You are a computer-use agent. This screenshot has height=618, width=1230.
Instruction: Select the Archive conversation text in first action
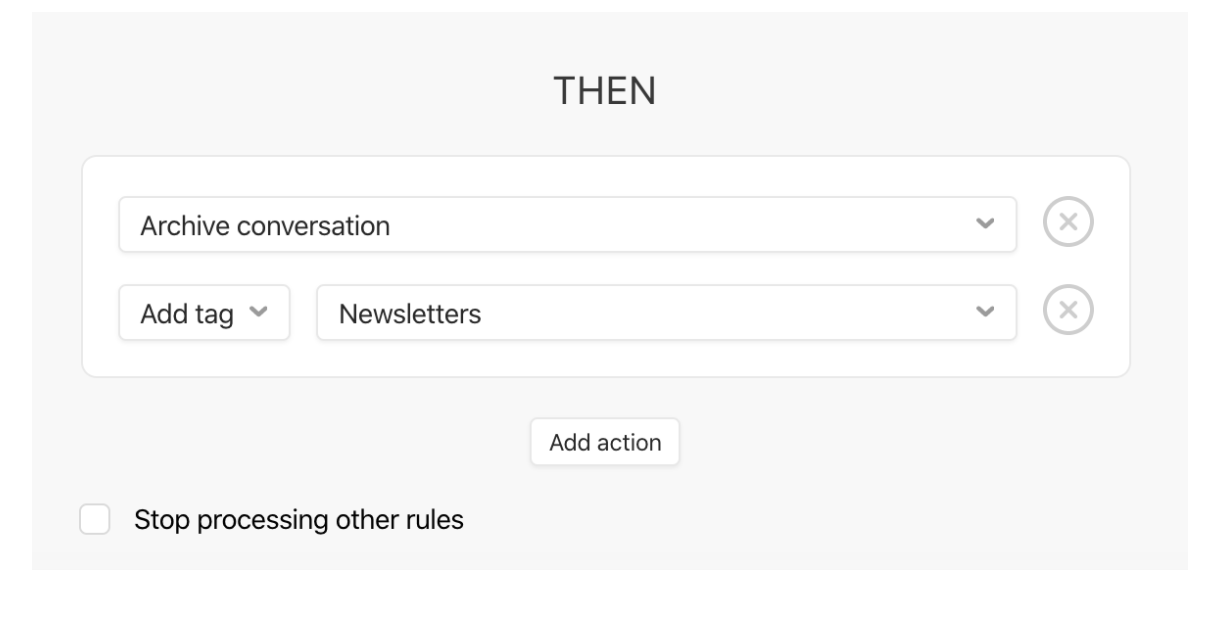[x=265, y=226]
